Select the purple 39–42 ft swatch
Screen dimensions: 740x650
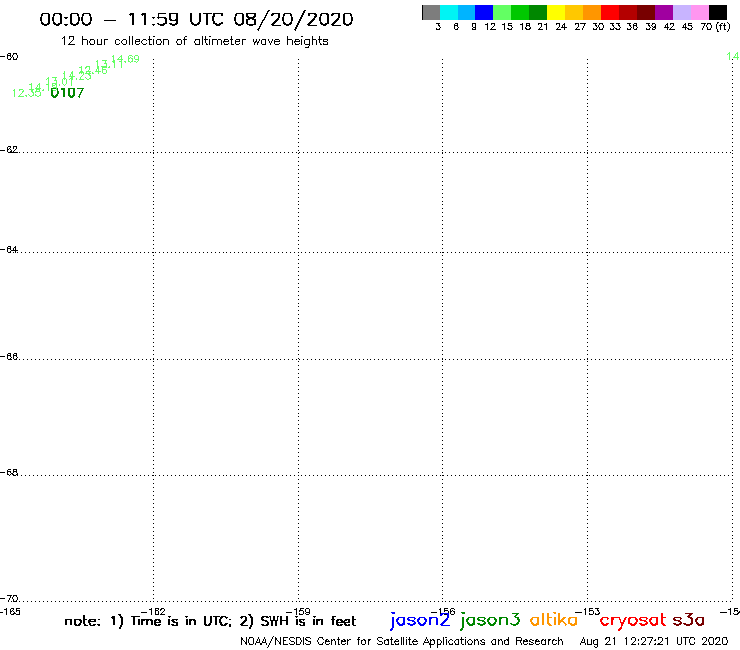[664, 12]
